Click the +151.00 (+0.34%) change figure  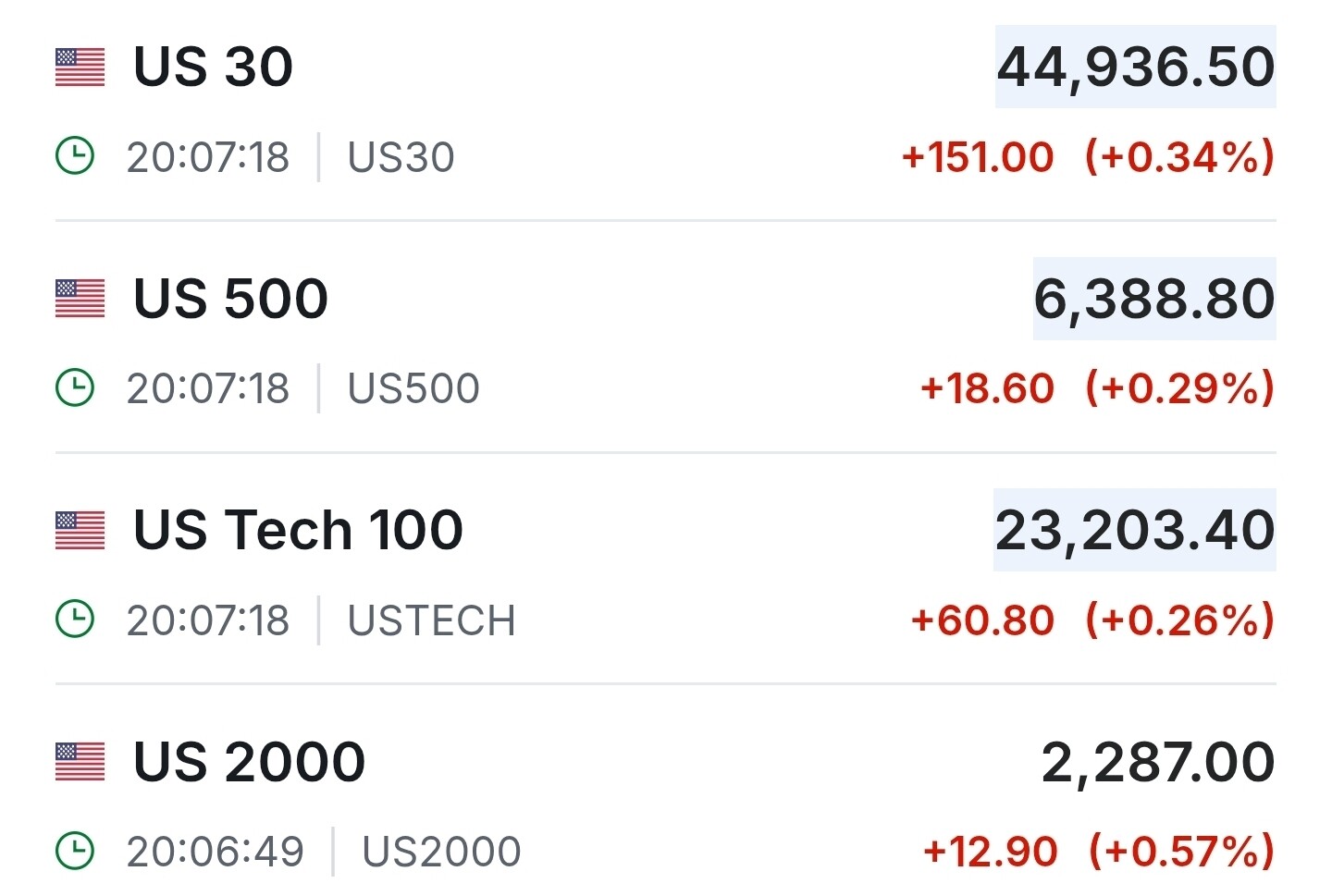[1088, 156]
